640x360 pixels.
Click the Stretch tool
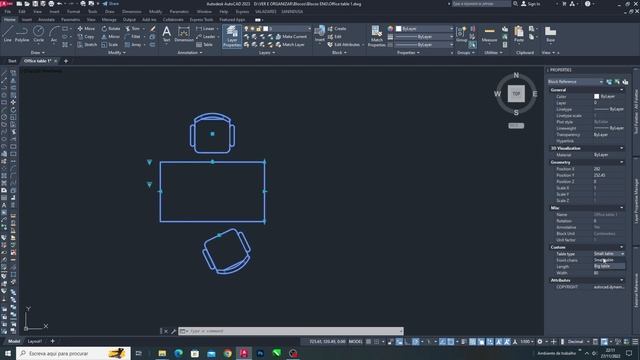point(87,44)
